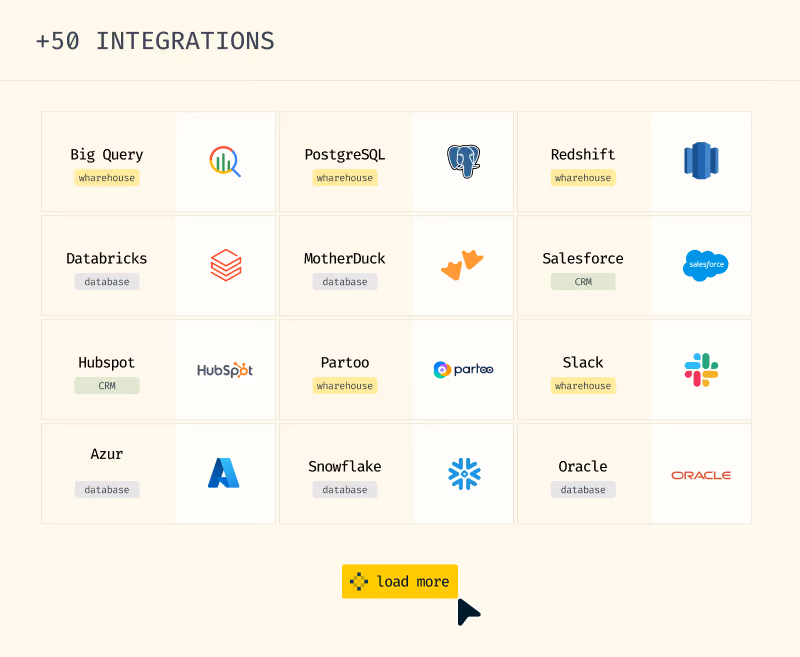Click the Slack logo
Viewport: 800px width, 657px height.
pos(701,370)
